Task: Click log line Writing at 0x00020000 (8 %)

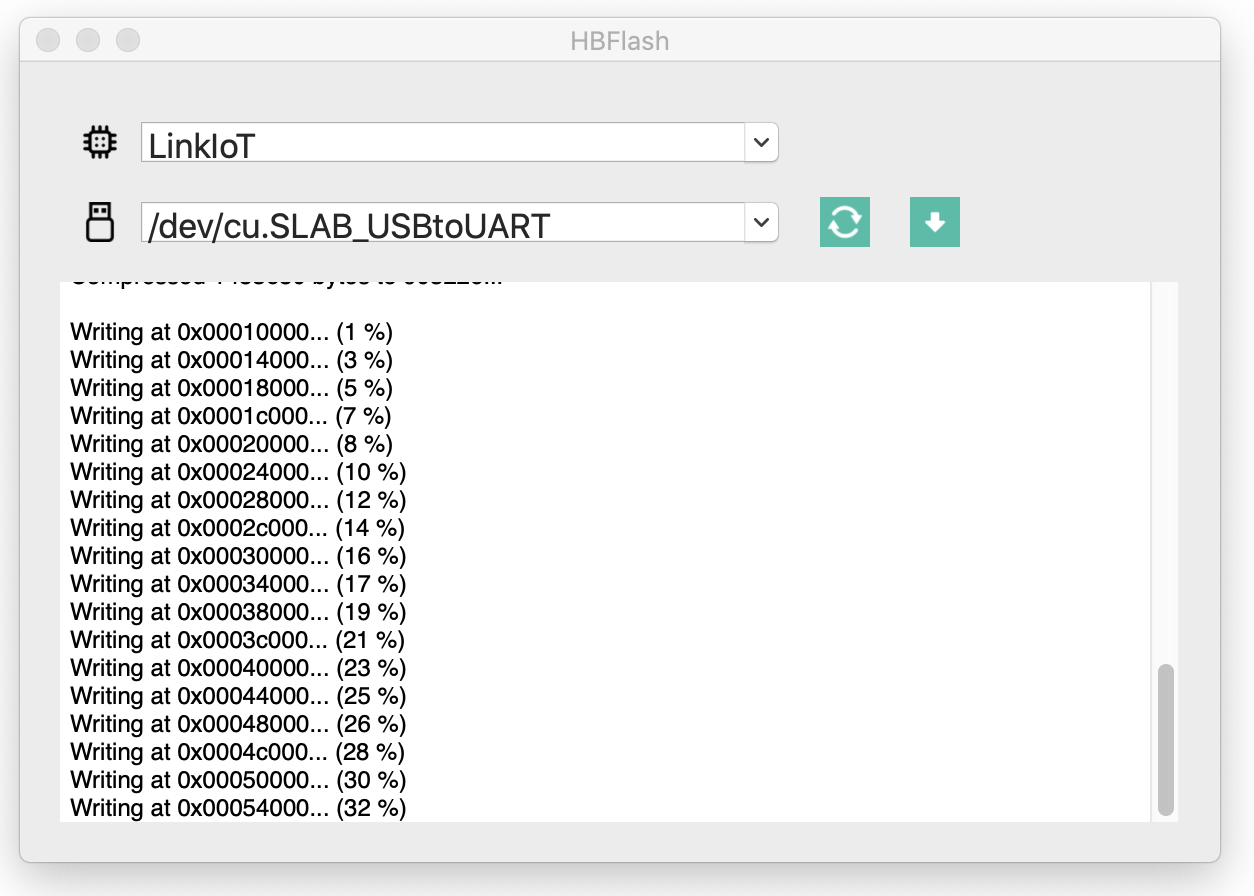Action: (x=232, y=443)
